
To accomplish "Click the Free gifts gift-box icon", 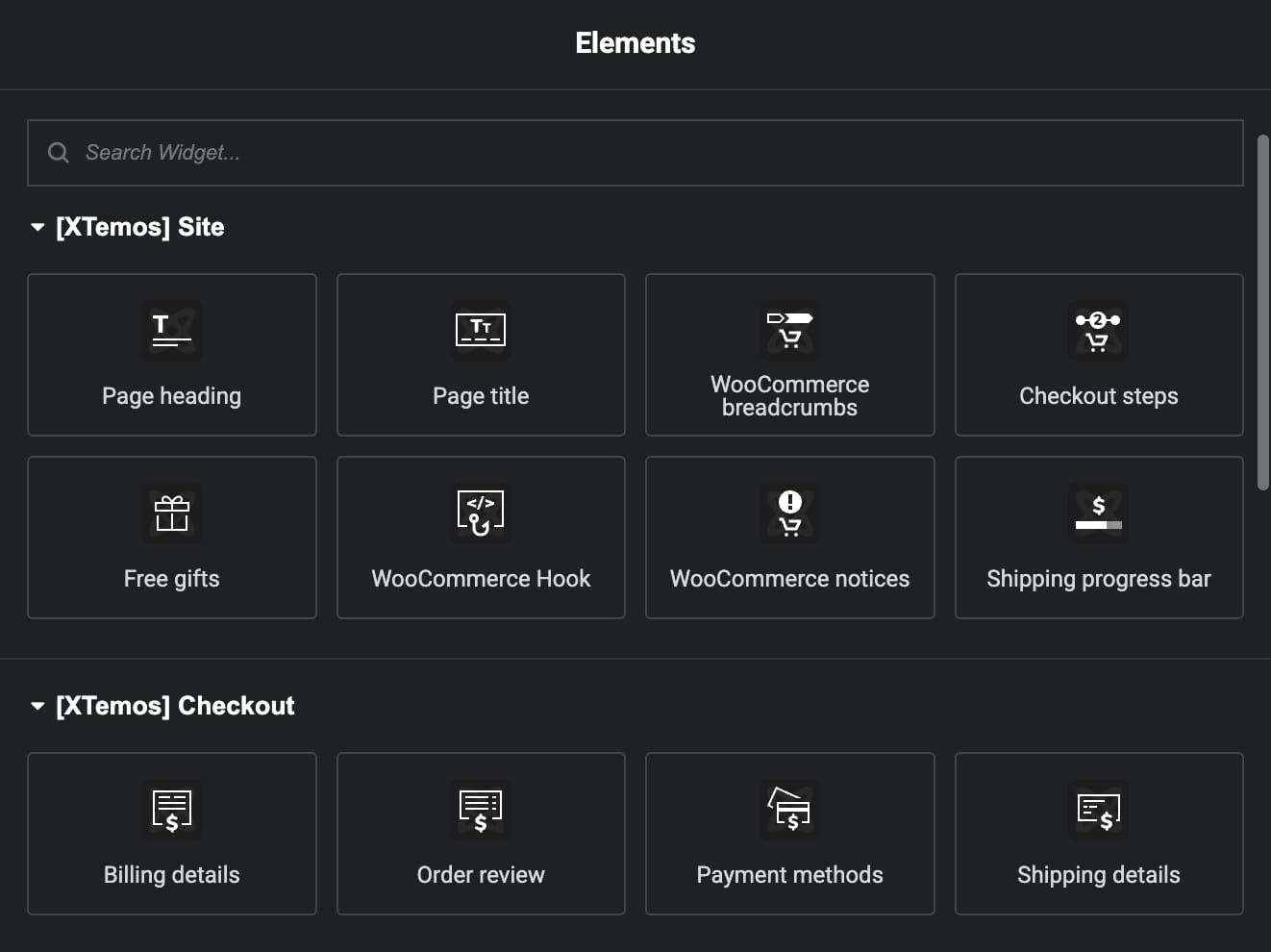I will click(x=172, y=514).
